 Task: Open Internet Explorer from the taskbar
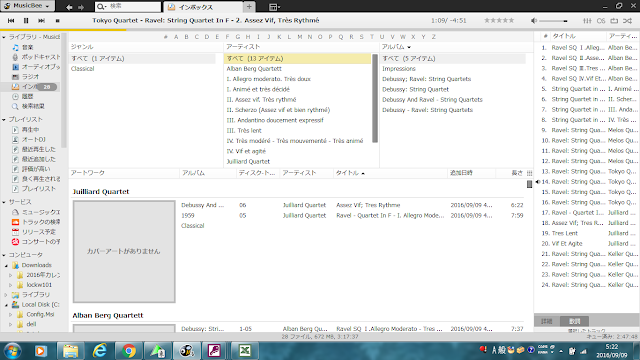100,351
